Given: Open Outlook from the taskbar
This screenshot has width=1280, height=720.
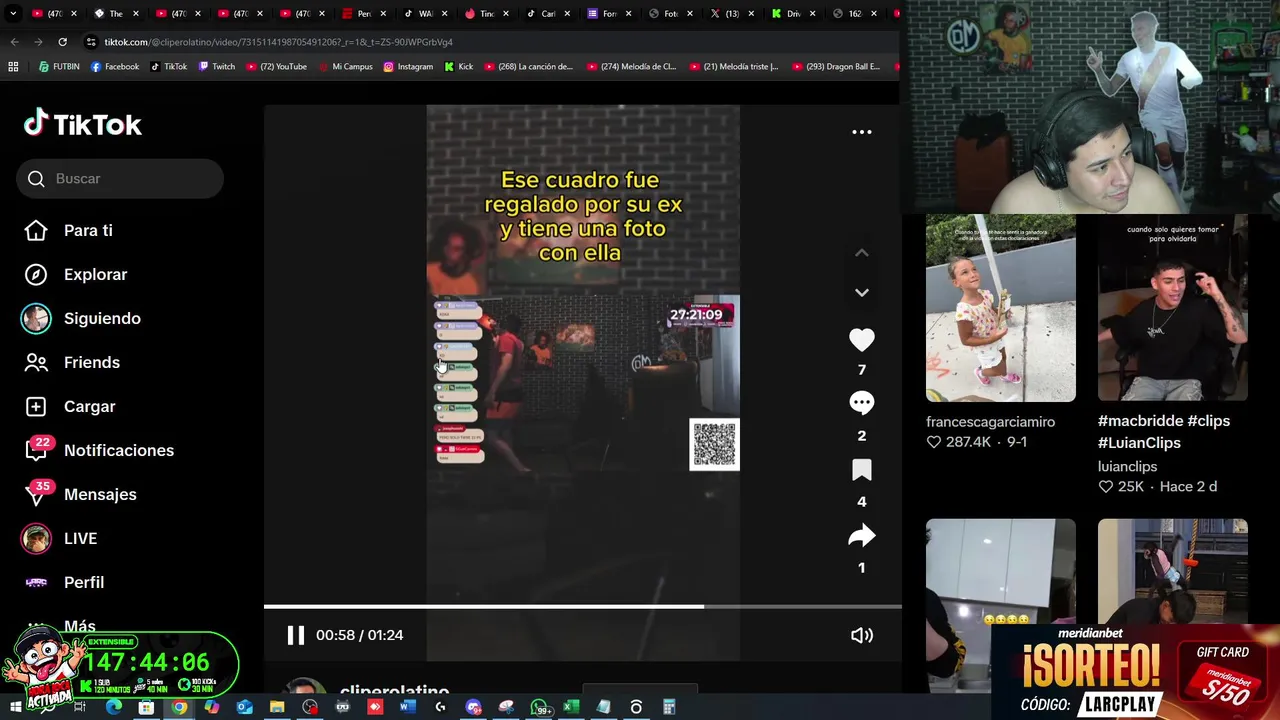Looking at the screenshot, I should coord(244,707).
